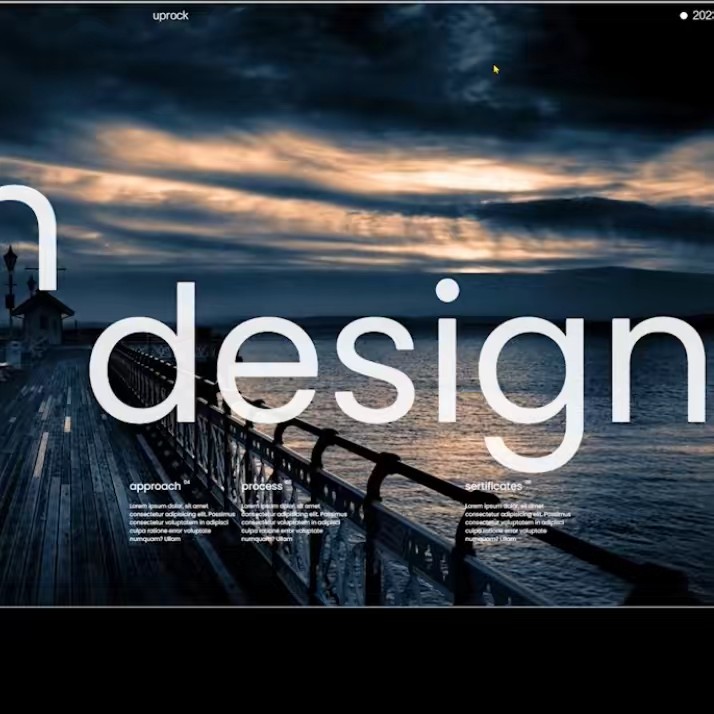This screenshot has width=714, height=714.
Task: Click the superscript number next to sertificates
Action: [x=527, y=482]
